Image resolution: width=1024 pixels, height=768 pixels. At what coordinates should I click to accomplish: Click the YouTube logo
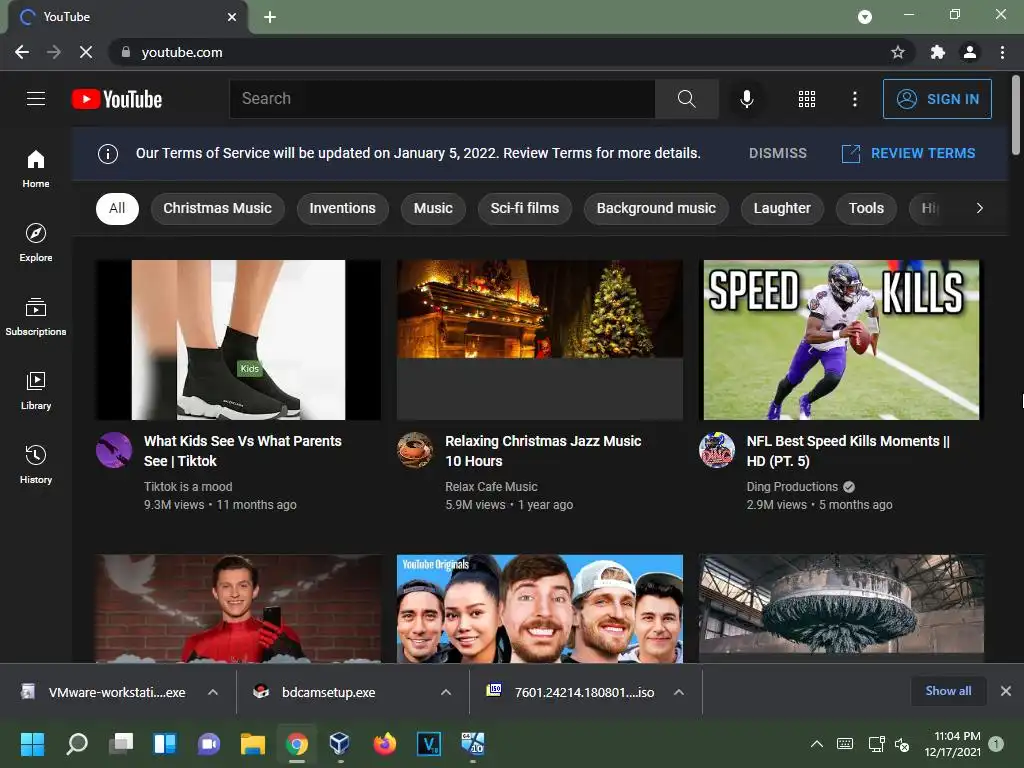click(117, 99)
